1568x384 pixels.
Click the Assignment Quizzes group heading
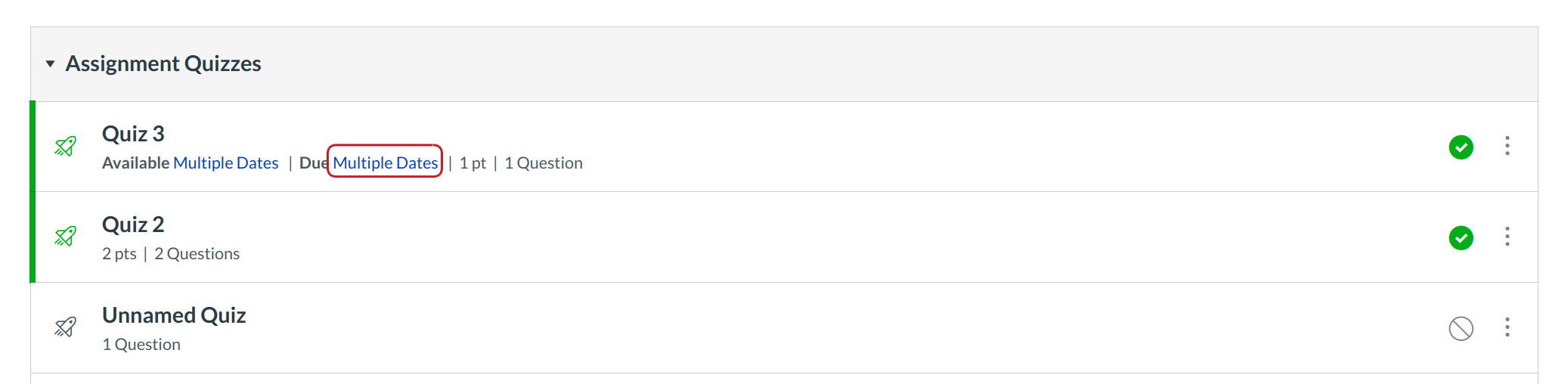coord(163,64)
